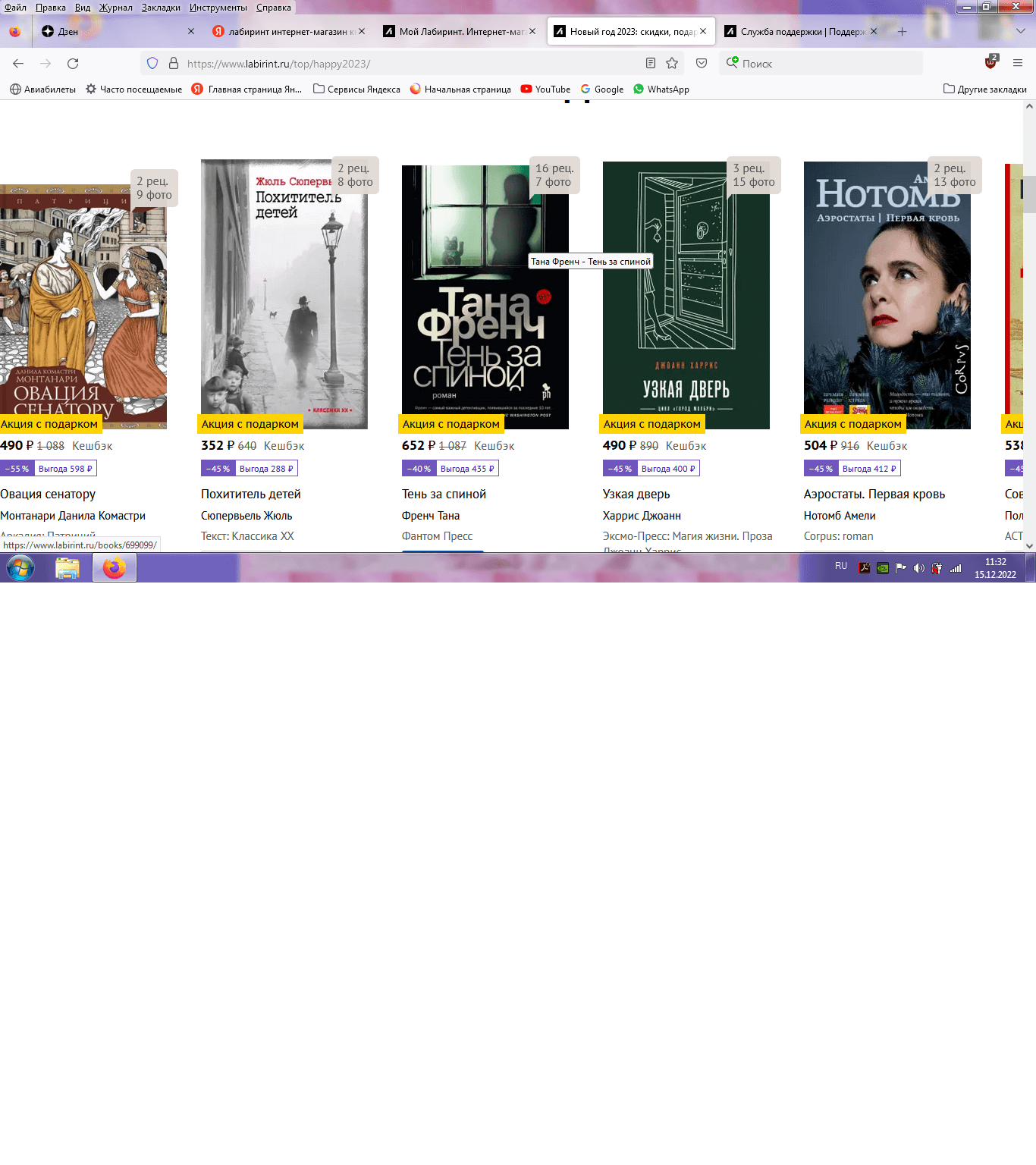Open the Закладки menu
This screenshot has height=1165, width=1036.
coord(161,8)
